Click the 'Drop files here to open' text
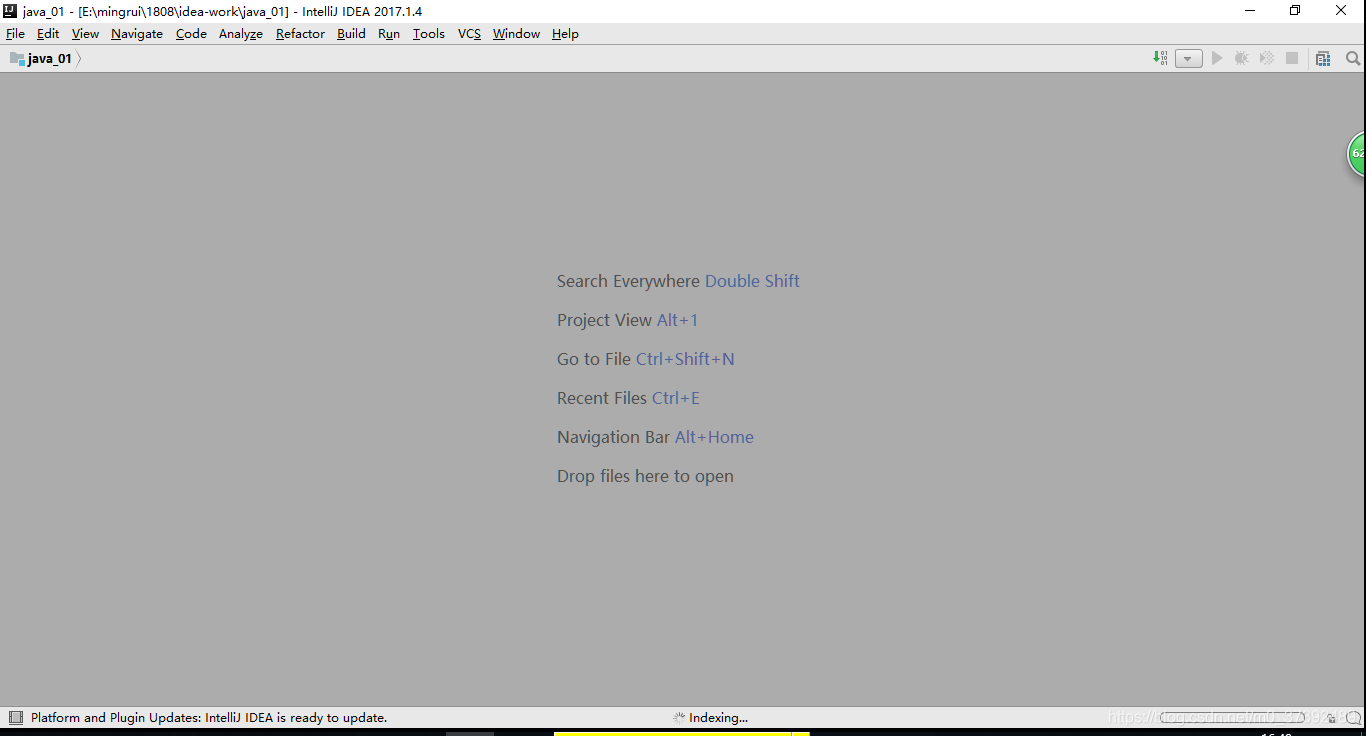The image size is (1366, 736). pos(645,476)
